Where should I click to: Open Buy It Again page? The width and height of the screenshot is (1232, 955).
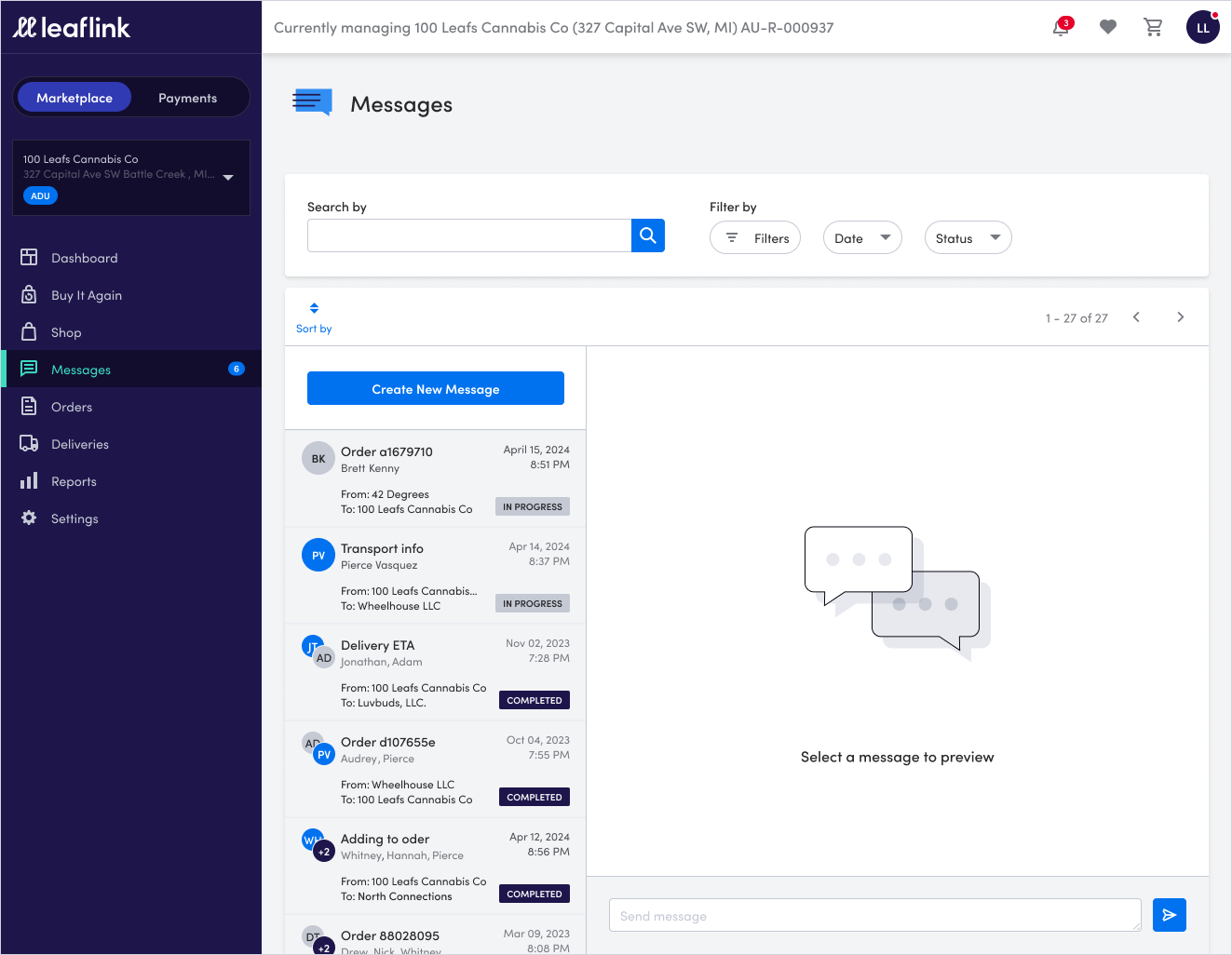click(x=131, y=295)
